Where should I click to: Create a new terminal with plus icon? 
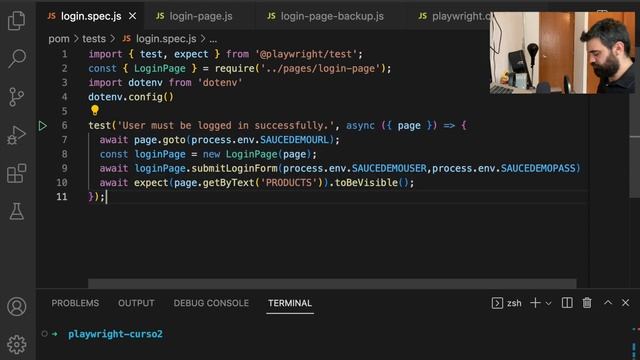click(x=535, y=303)
